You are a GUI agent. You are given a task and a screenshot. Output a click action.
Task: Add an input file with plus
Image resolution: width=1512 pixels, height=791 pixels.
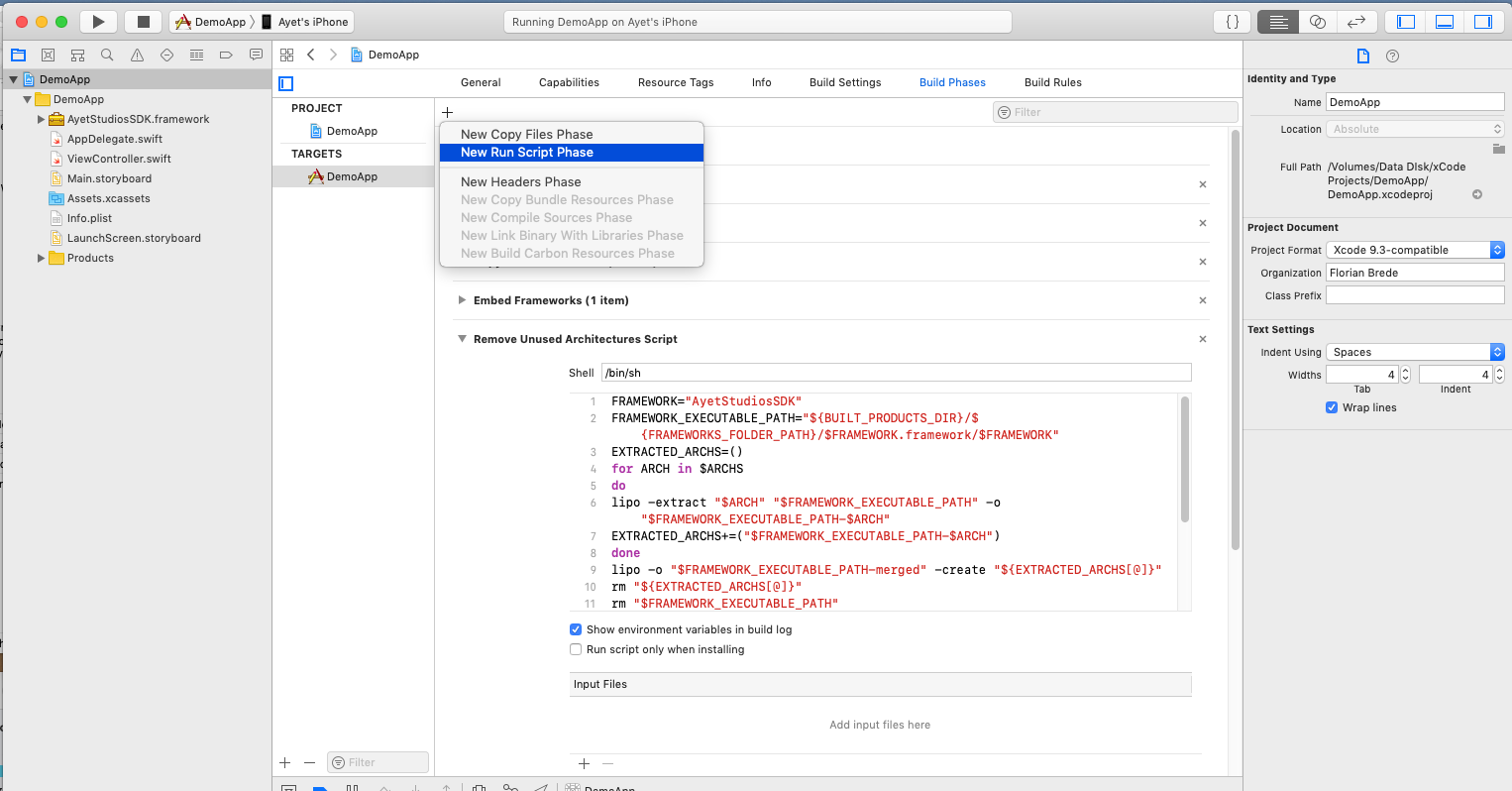coord(584,763)
